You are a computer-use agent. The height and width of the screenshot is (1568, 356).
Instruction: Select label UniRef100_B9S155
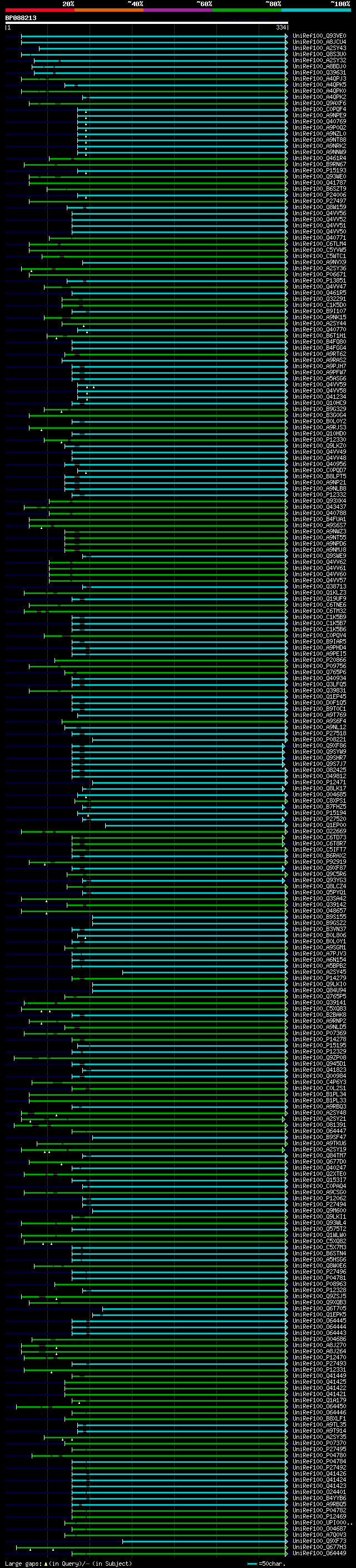click(319, 917)
